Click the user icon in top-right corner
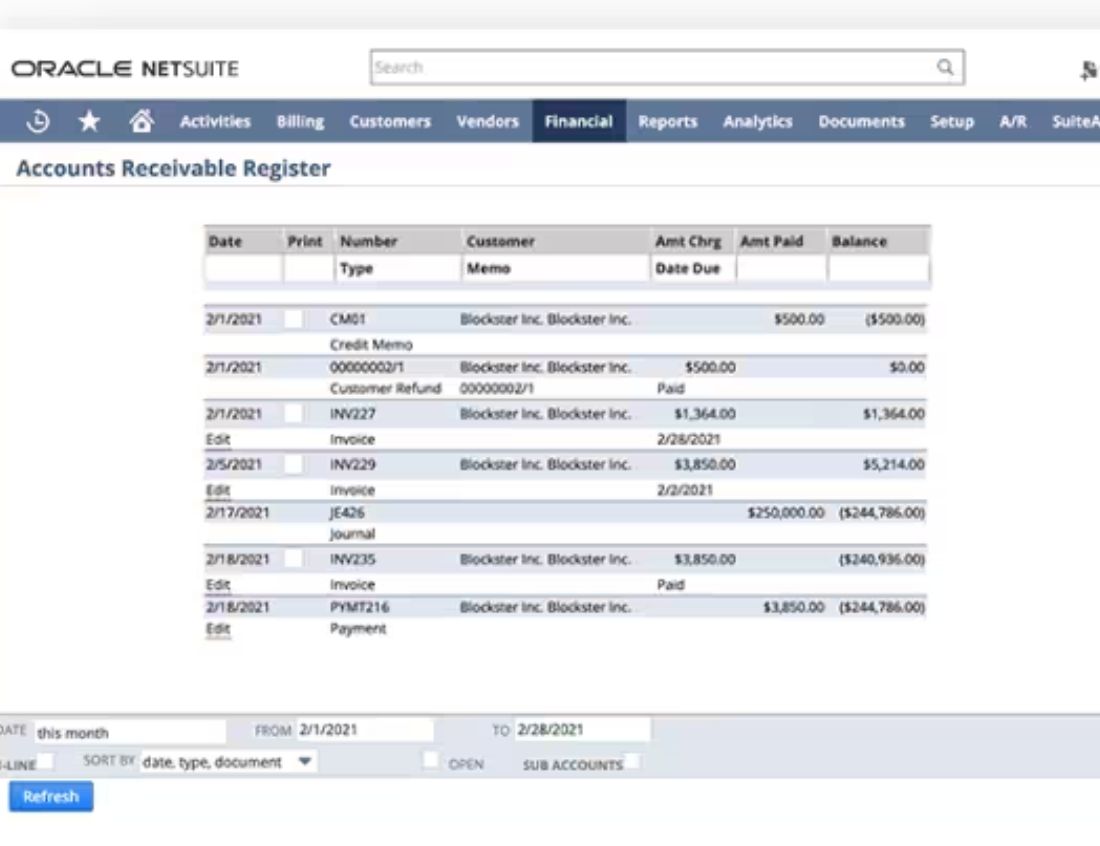This screenshot has width=1100, height=846. [1089, 70]
